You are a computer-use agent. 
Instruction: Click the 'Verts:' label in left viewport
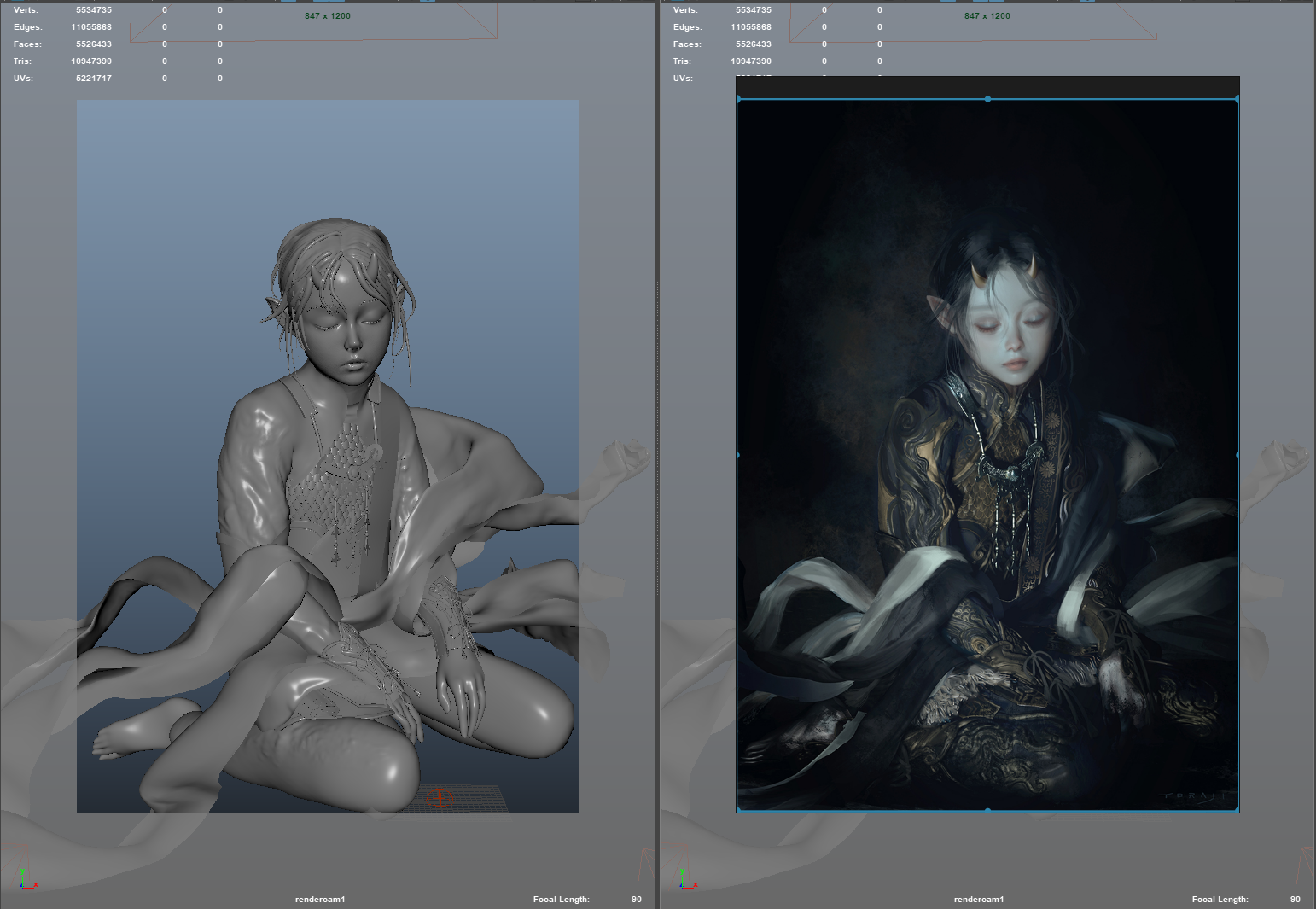[26, 10]
